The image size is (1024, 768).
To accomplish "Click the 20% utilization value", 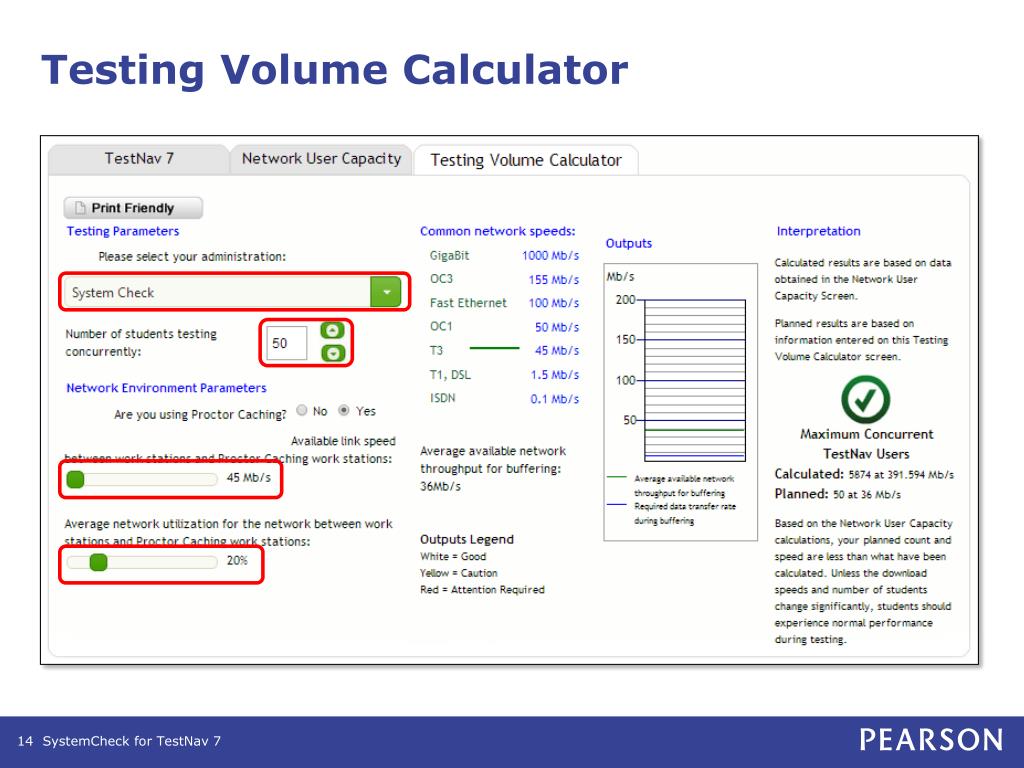I will coord(237,560).
